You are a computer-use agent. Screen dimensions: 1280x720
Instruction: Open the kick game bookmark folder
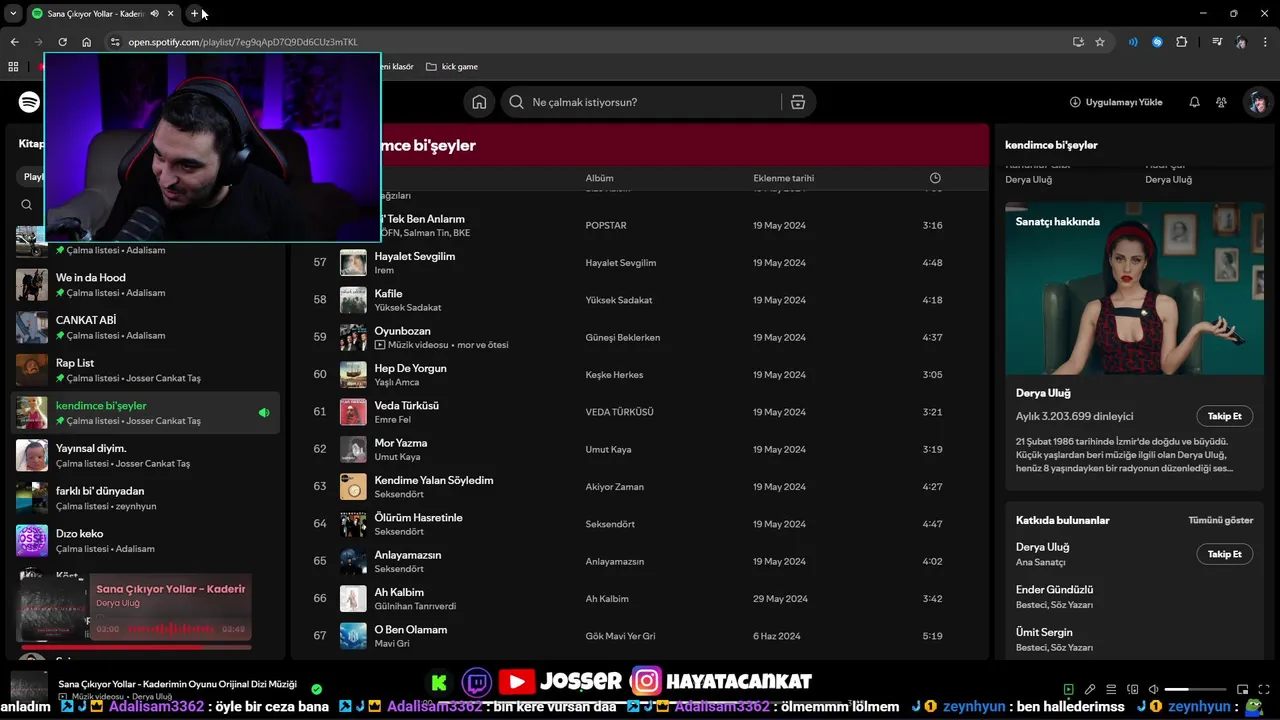(x=452, y=67)
